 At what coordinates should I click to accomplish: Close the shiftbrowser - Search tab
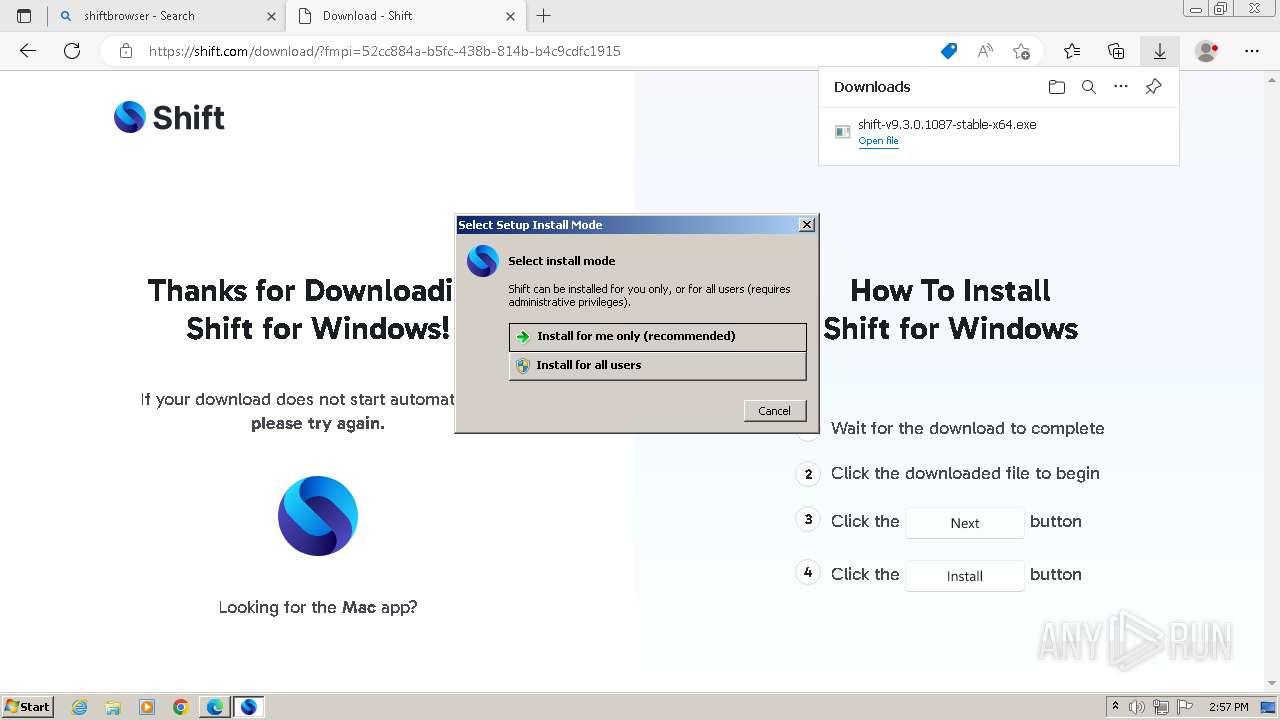[x=272, y=16]
